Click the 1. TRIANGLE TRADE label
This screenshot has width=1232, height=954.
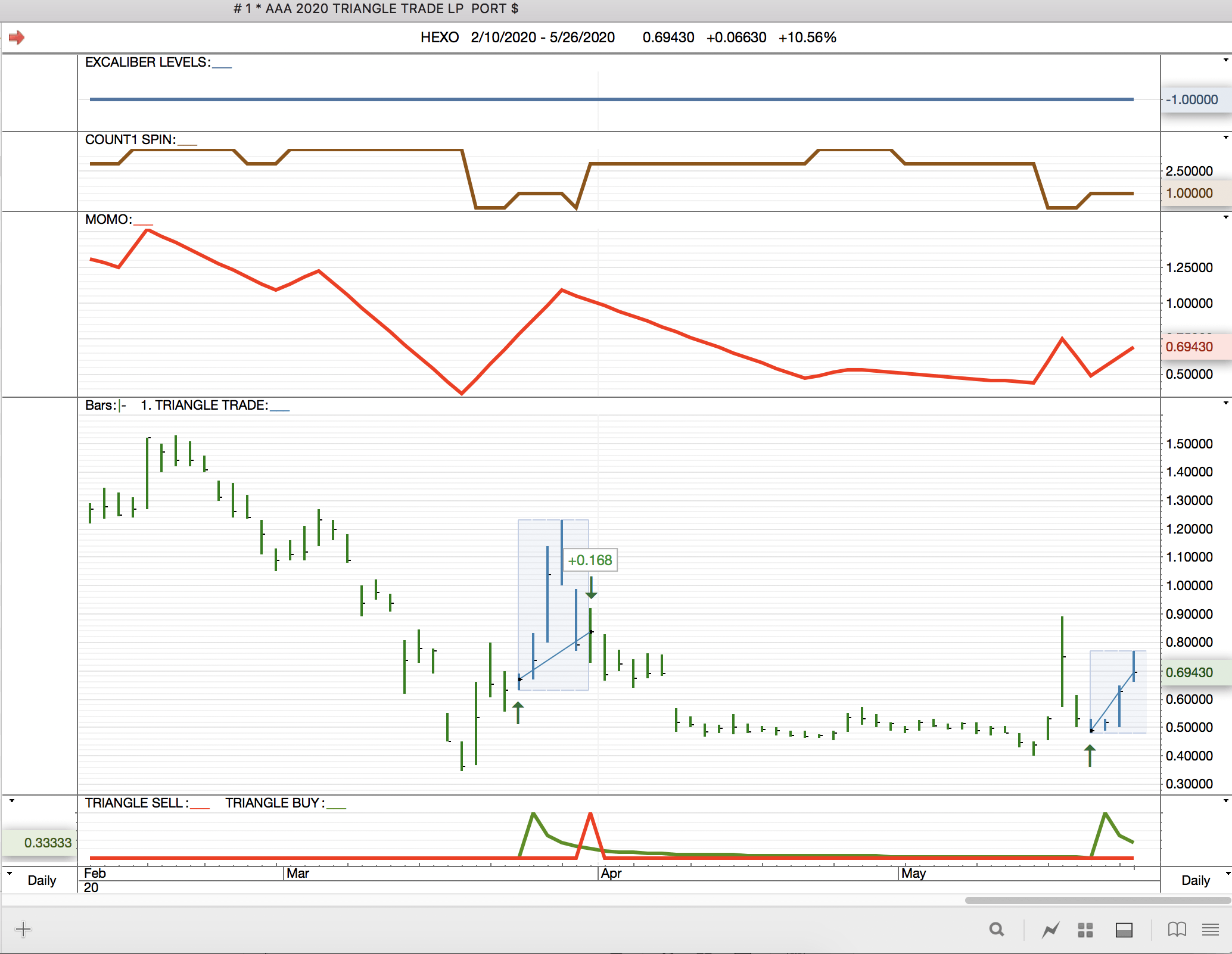[x=204, y=405]
